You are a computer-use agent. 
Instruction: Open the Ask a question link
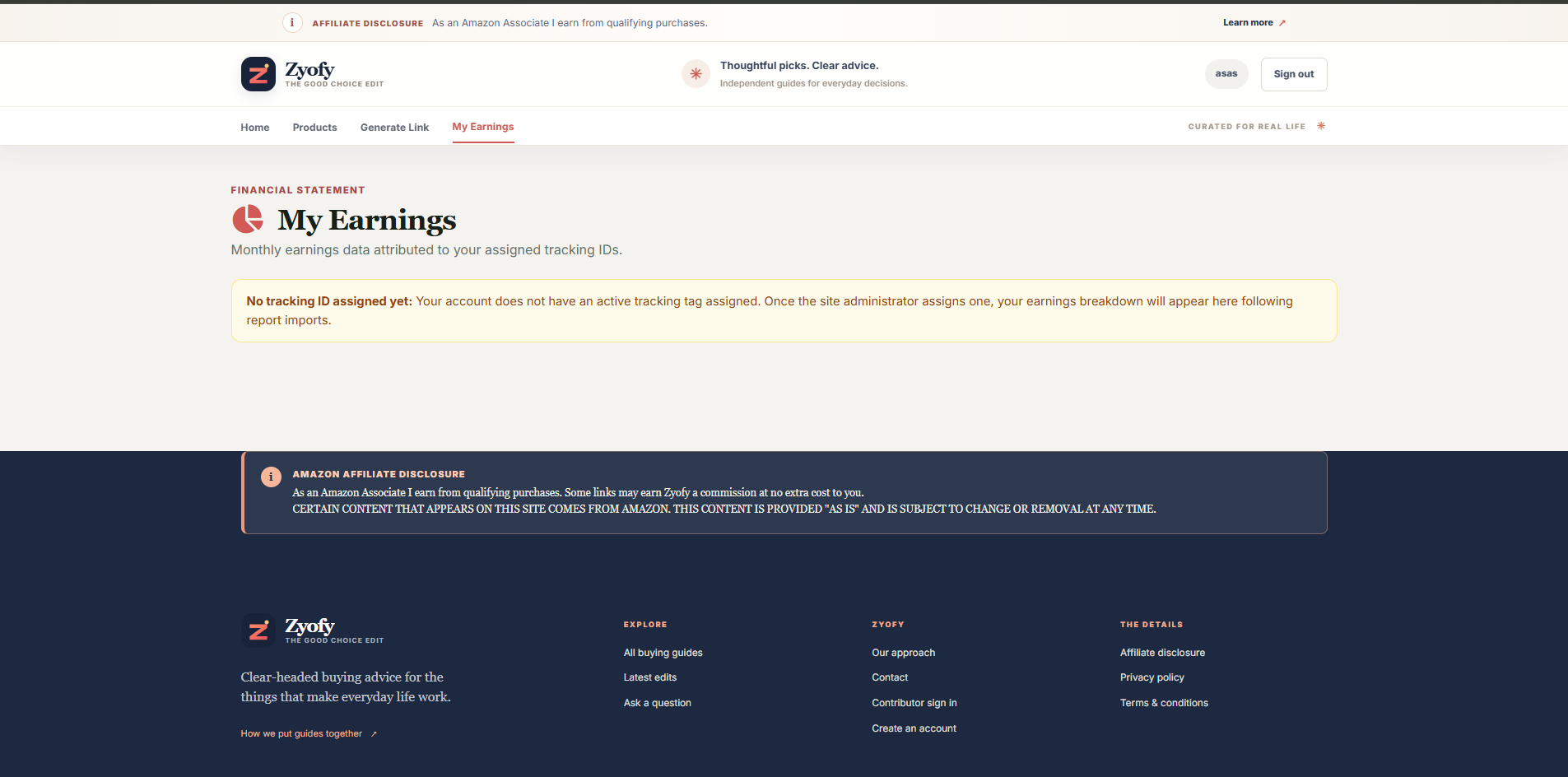tap(658, 703)
